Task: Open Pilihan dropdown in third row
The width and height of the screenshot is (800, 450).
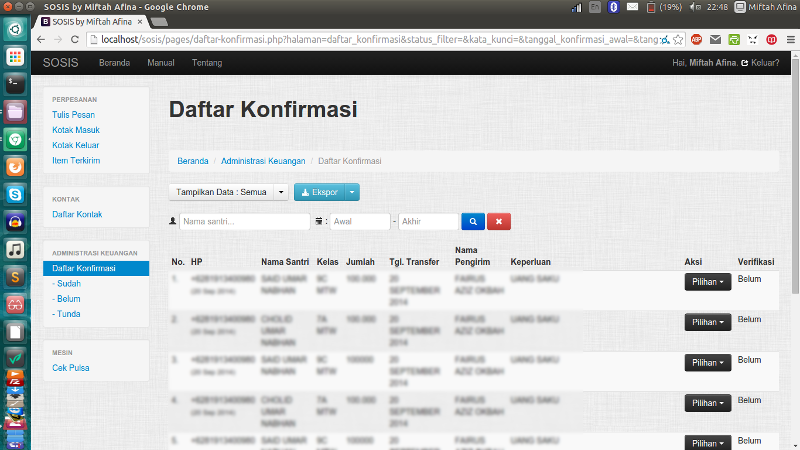Action: point(707,363)
